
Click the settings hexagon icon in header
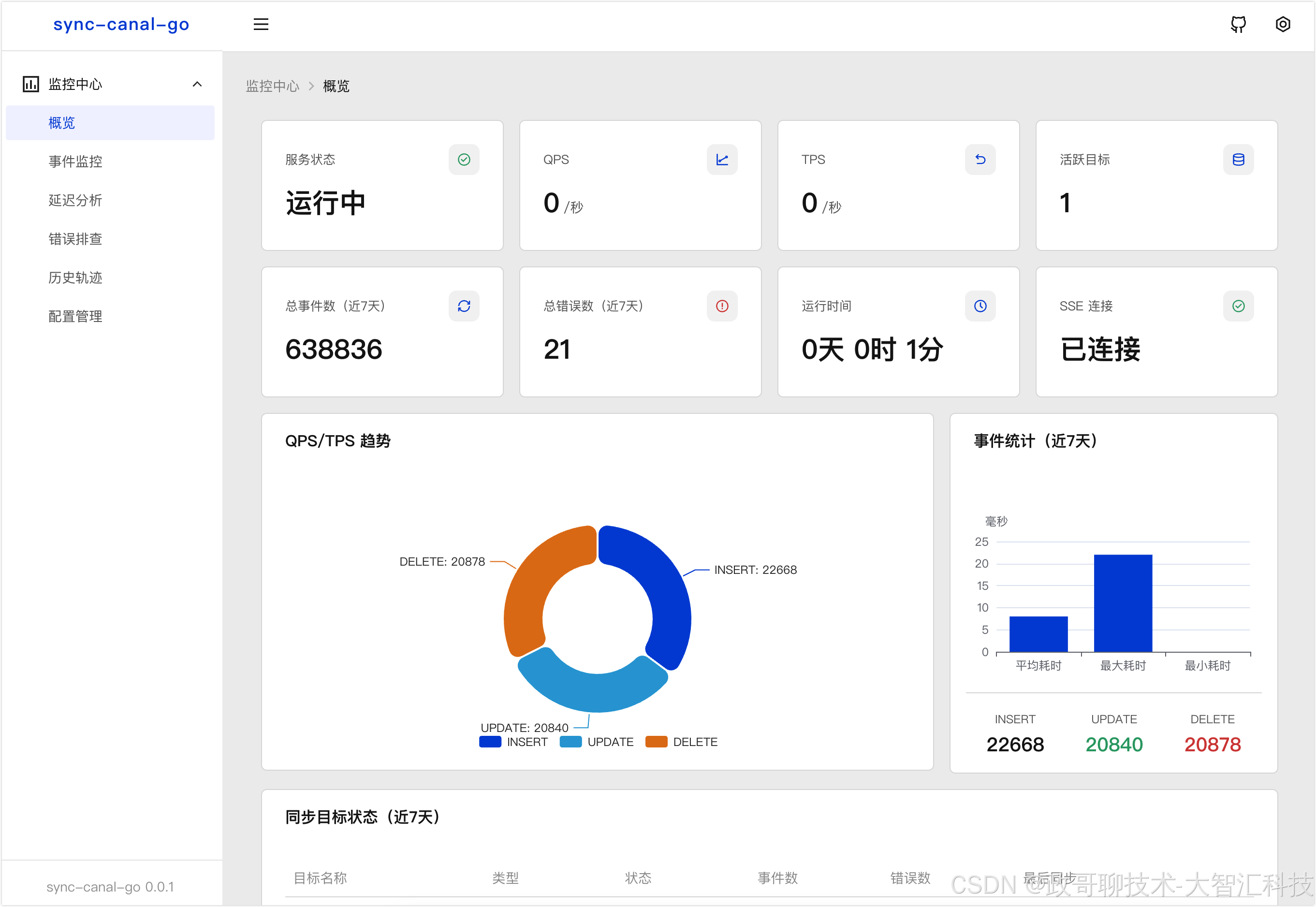(1283, 25)
